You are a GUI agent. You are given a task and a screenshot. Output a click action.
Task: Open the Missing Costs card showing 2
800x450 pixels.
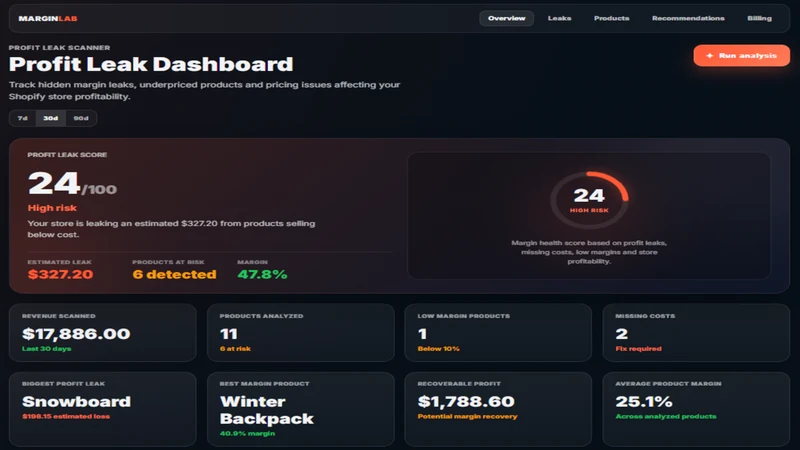point(696,333)
